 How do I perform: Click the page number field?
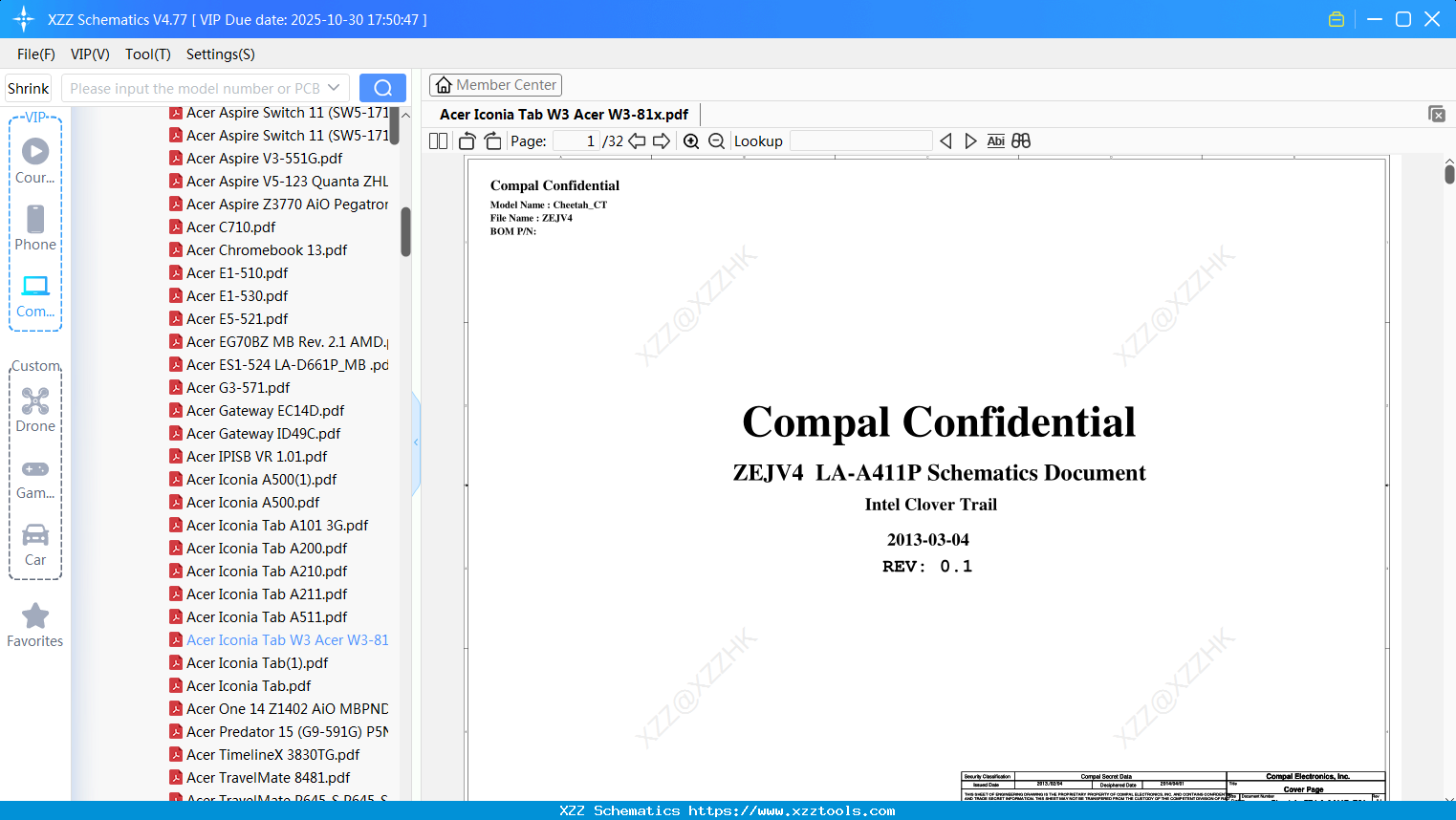(576, 141)
